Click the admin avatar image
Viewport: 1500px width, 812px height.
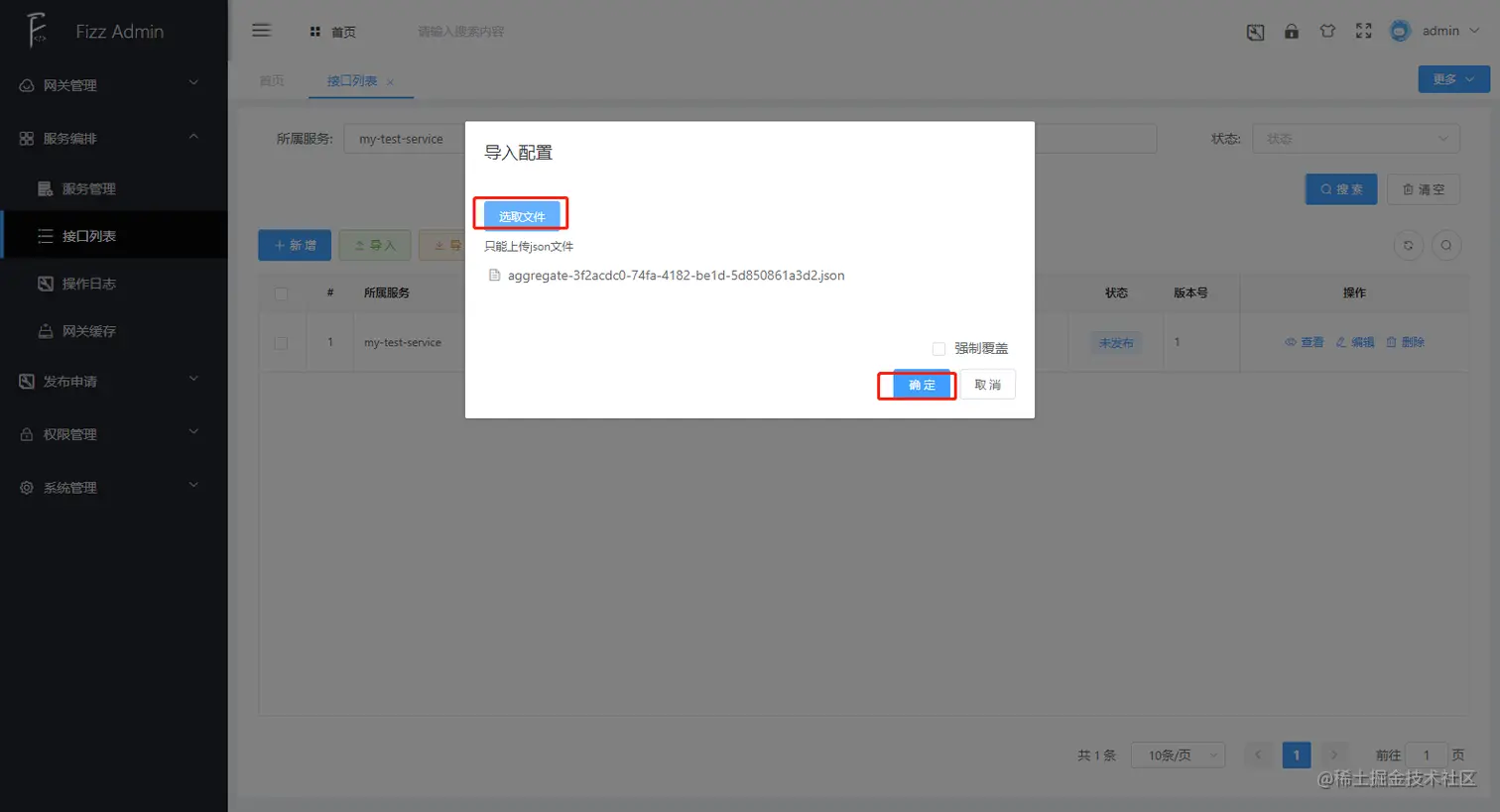[x=1400, y=31]
